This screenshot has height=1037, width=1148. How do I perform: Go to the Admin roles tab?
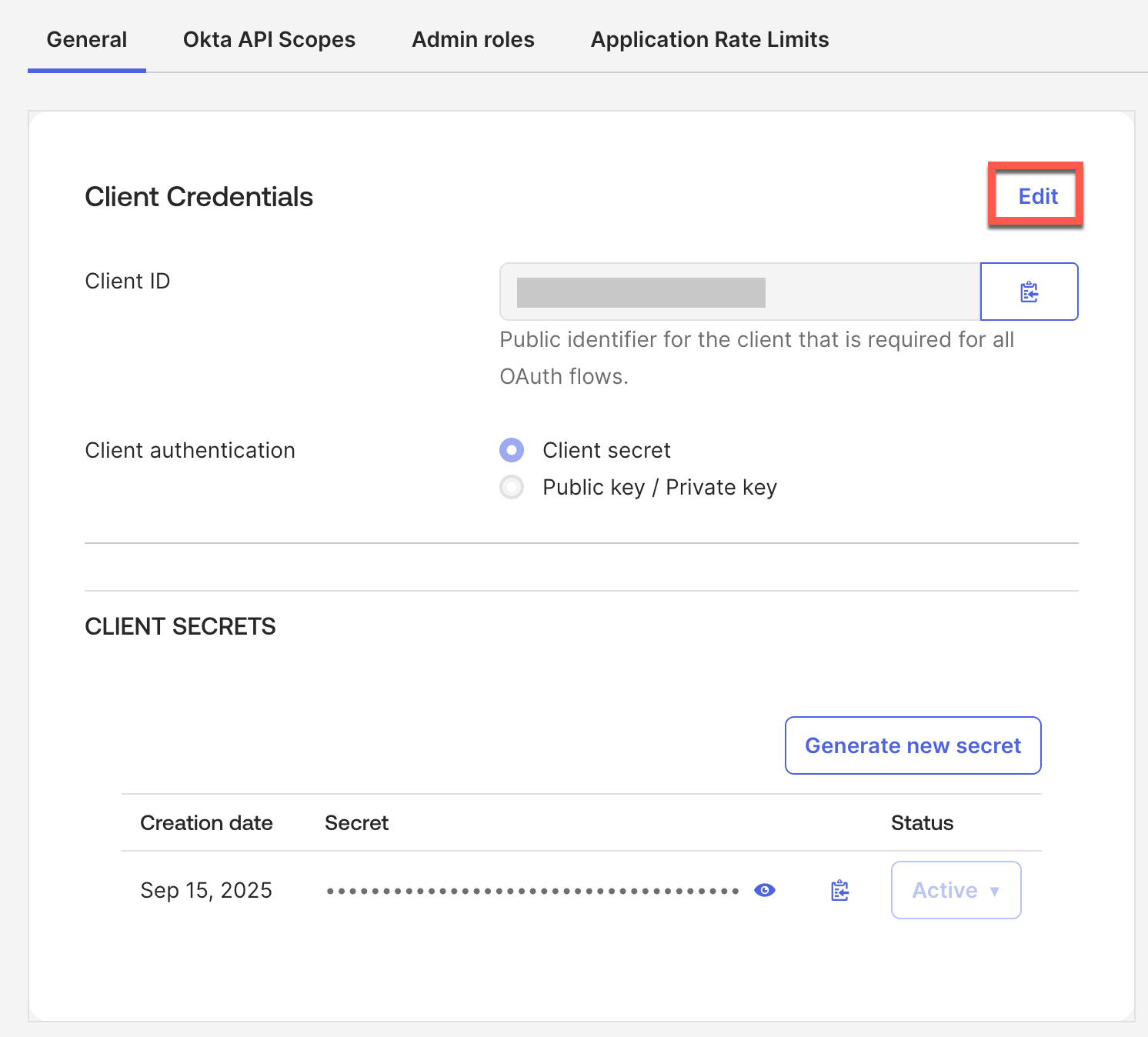click(x=473, y=39)
